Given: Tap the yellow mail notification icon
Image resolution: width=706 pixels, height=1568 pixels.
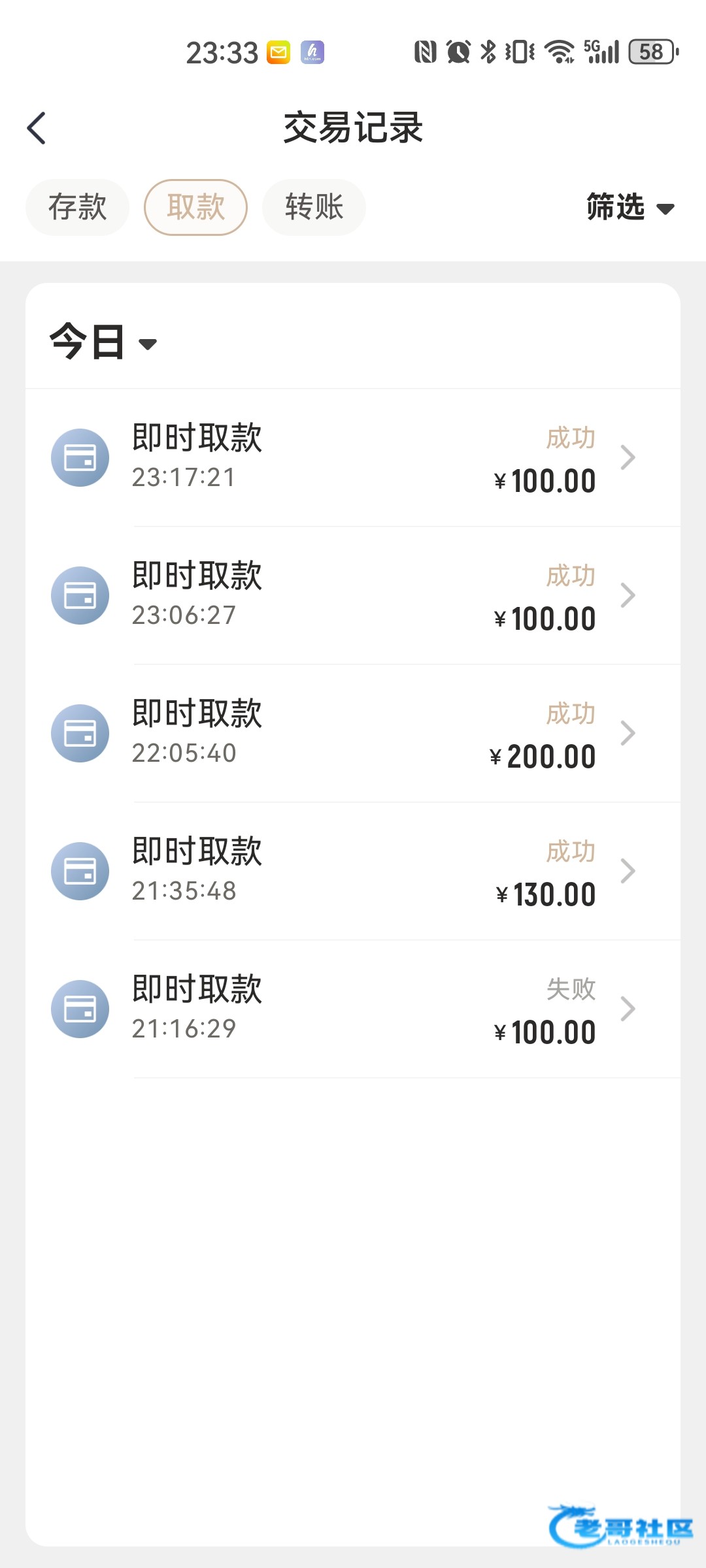Looking at the screenshot, I should click(x=278, y=52).
